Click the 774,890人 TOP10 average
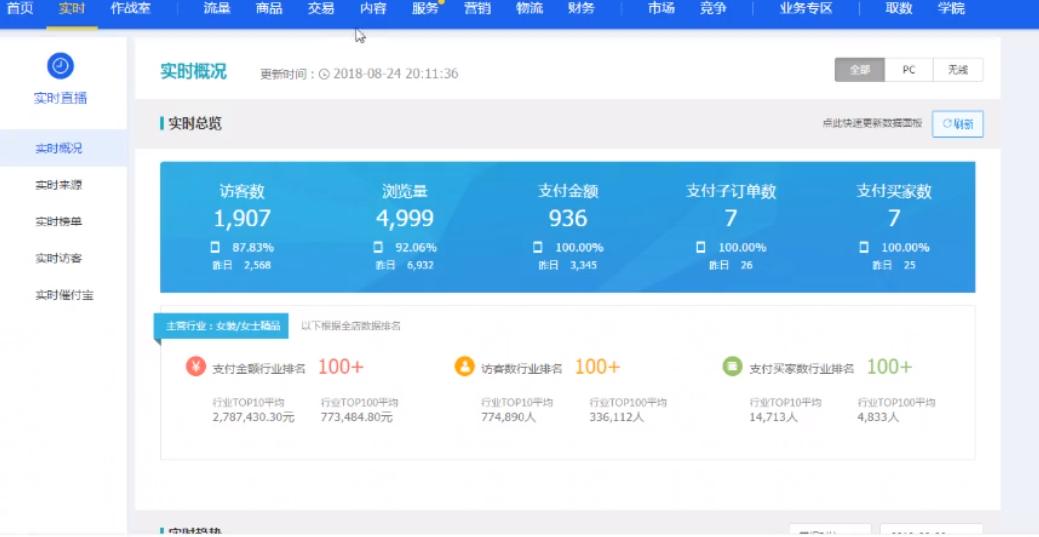Screen dimensions: 1039x537 click(x=508, y=418)
